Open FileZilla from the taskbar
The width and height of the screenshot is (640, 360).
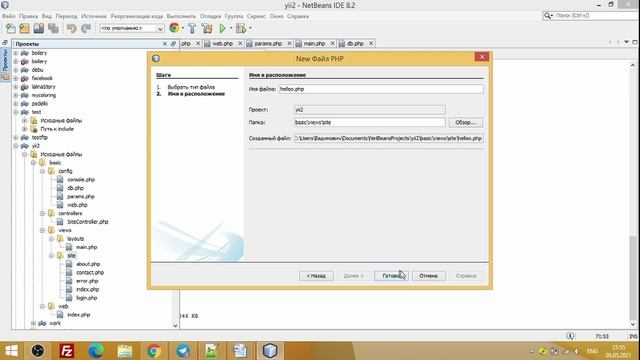[67, 351]
